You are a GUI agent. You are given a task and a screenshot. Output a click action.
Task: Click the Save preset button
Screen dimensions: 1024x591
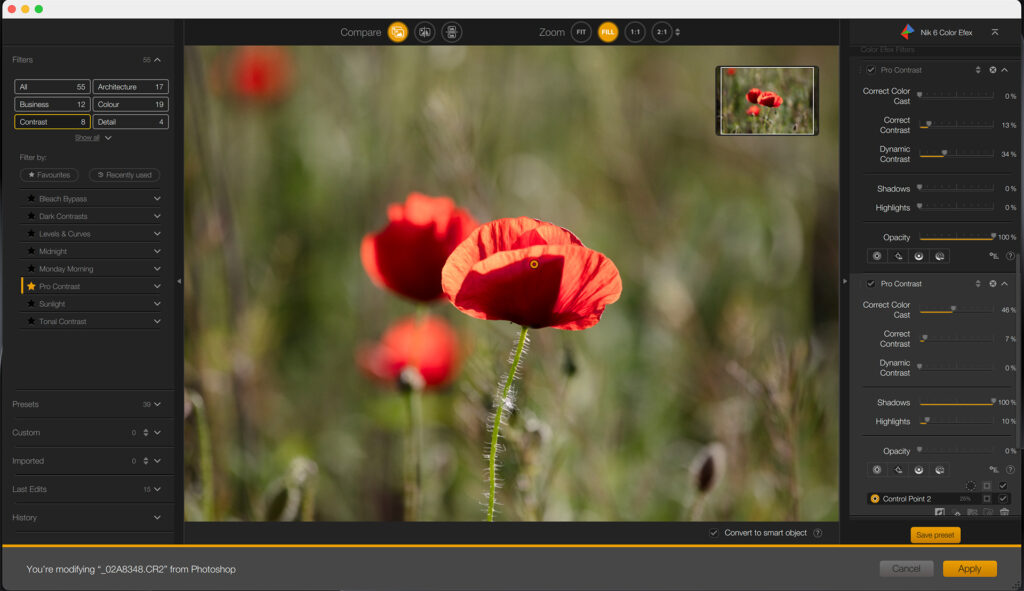tap(934, 535)
